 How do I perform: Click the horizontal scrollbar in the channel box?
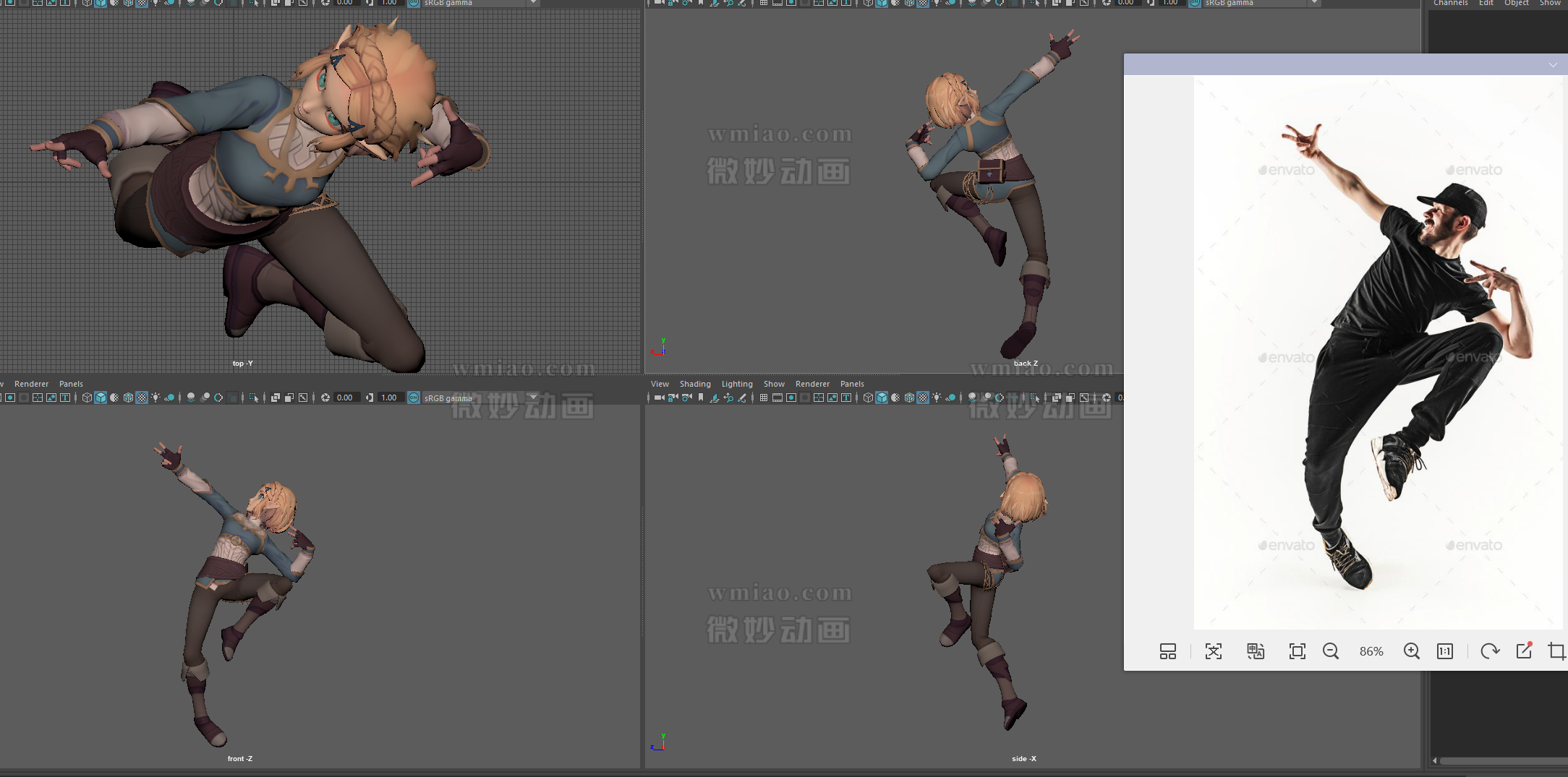pyautogui.click(x=1503, y=760)
